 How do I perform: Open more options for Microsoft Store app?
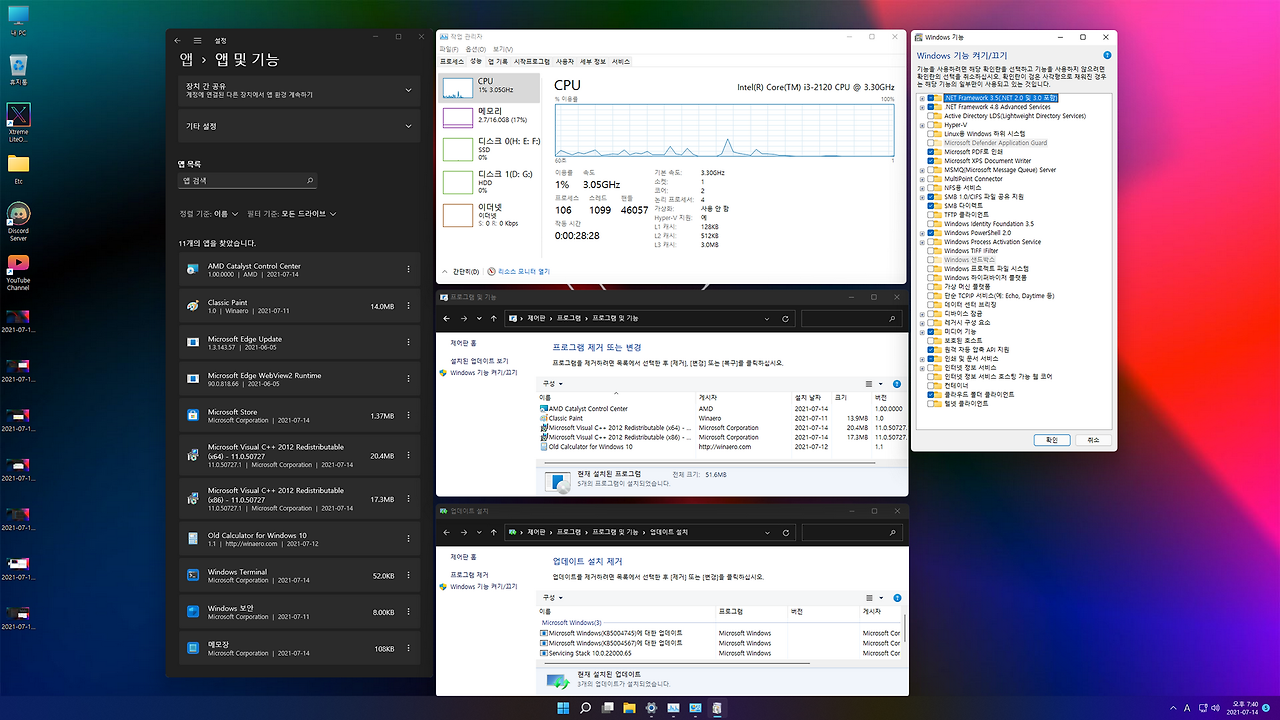click(x=408, y=416)
